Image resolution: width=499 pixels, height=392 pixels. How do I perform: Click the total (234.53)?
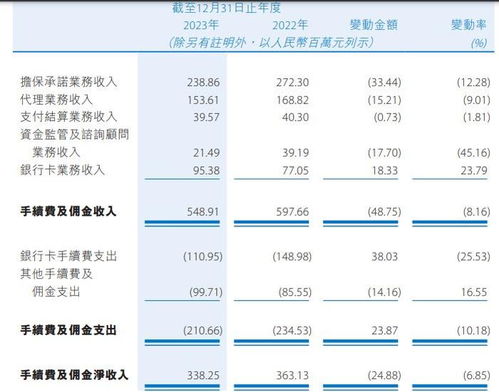(x=292, y=331)
